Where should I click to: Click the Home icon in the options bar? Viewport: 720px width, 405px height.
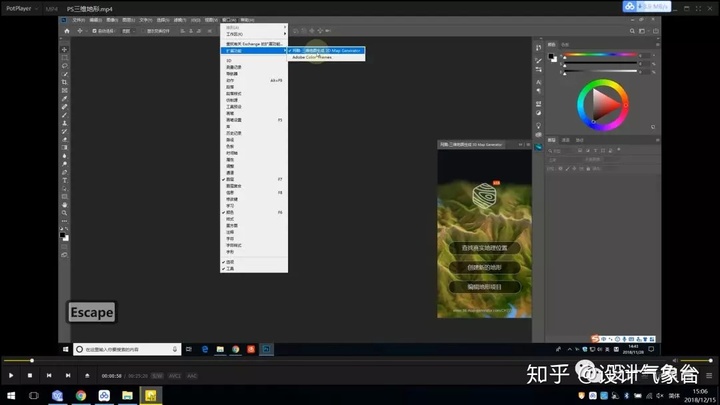point(67,31)
